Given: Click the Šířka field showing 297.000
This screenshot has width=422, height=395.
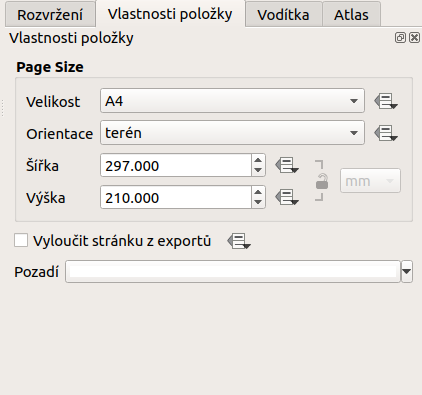Looking at the screenshot, I should 176,165.
